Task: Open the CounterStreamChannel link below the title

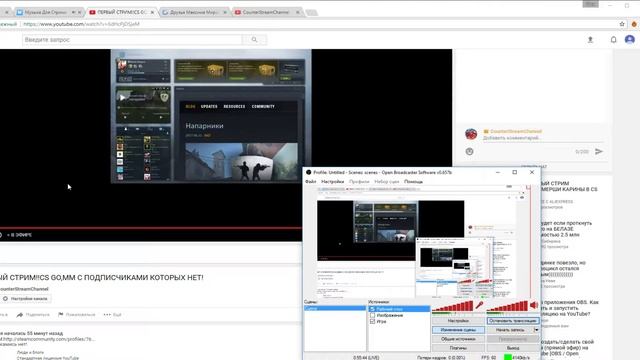Action: [x=24, y=289]
